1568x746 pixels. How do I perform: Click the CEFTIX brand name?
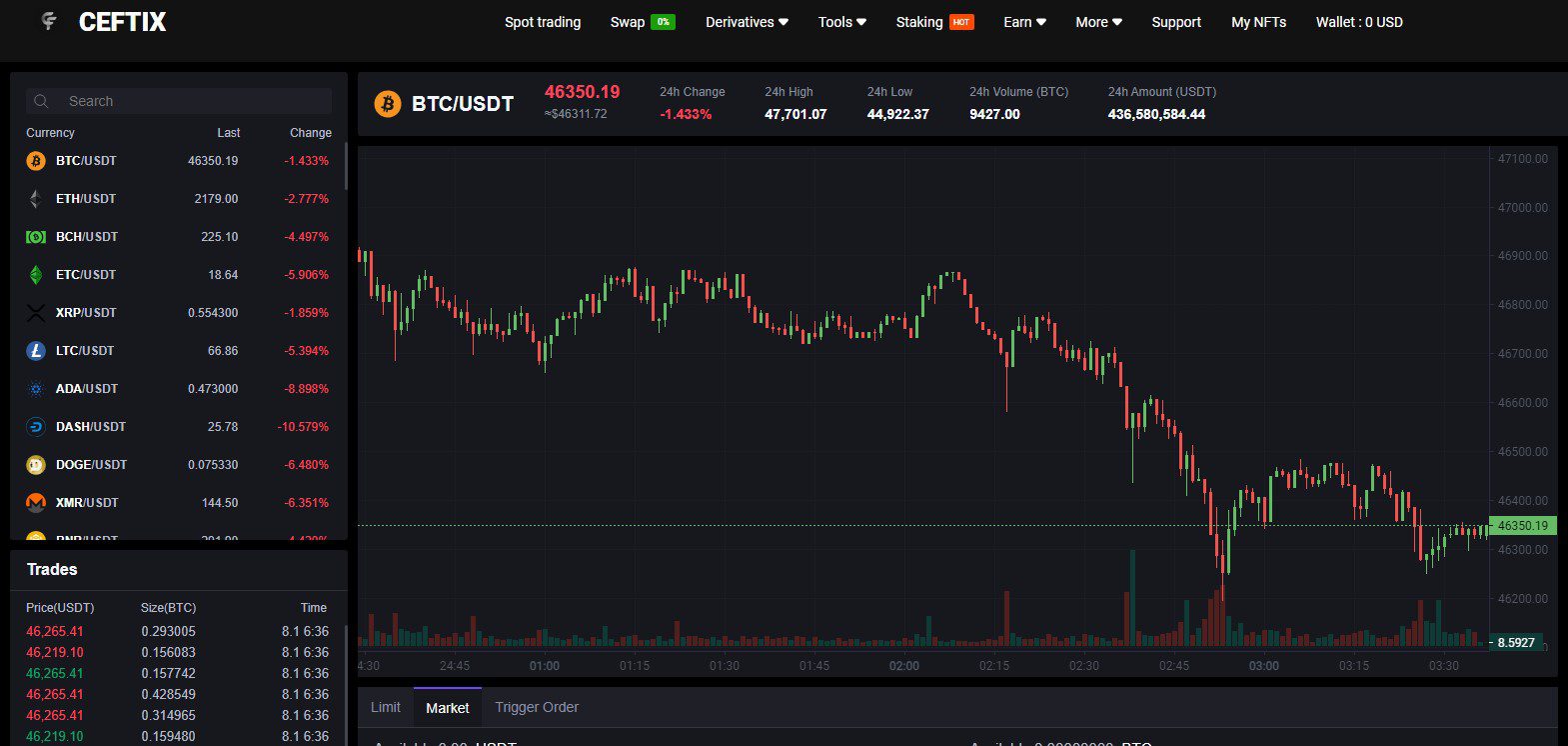tap(122, 22)
